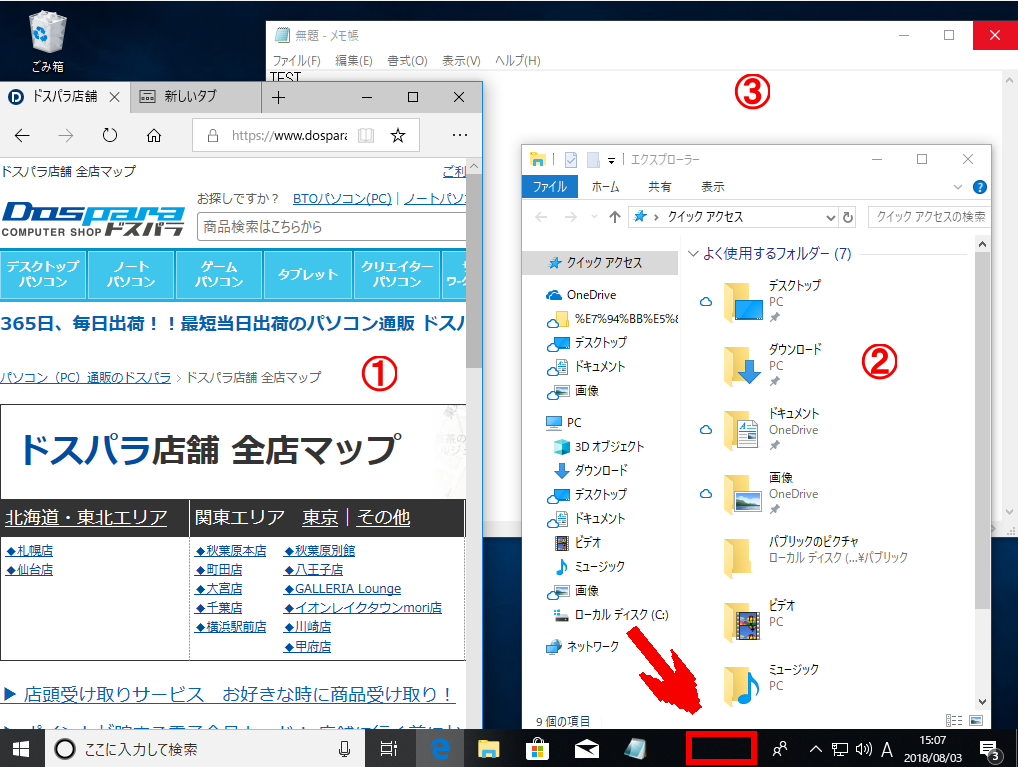
Task: Open Edge home page button
Action: pos(154,135)
